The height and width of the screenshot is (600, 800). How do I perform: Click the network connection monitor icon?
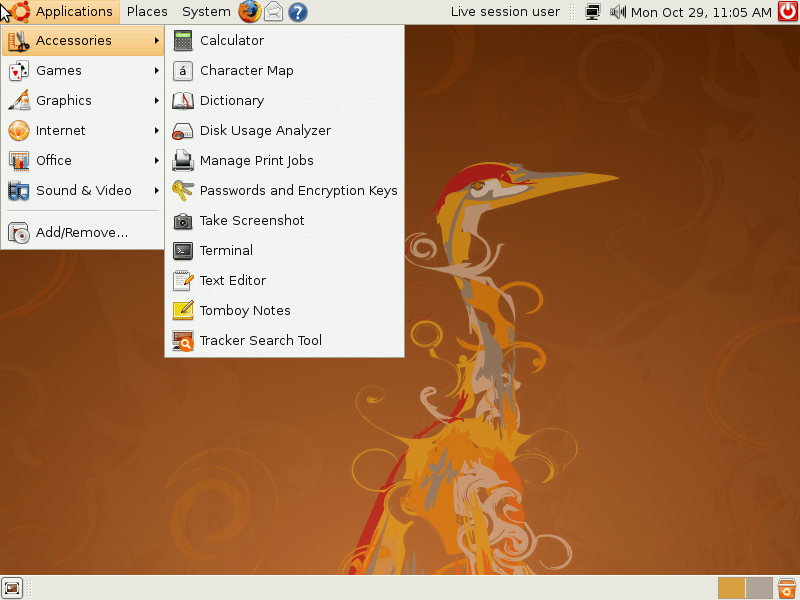[592, 12]
